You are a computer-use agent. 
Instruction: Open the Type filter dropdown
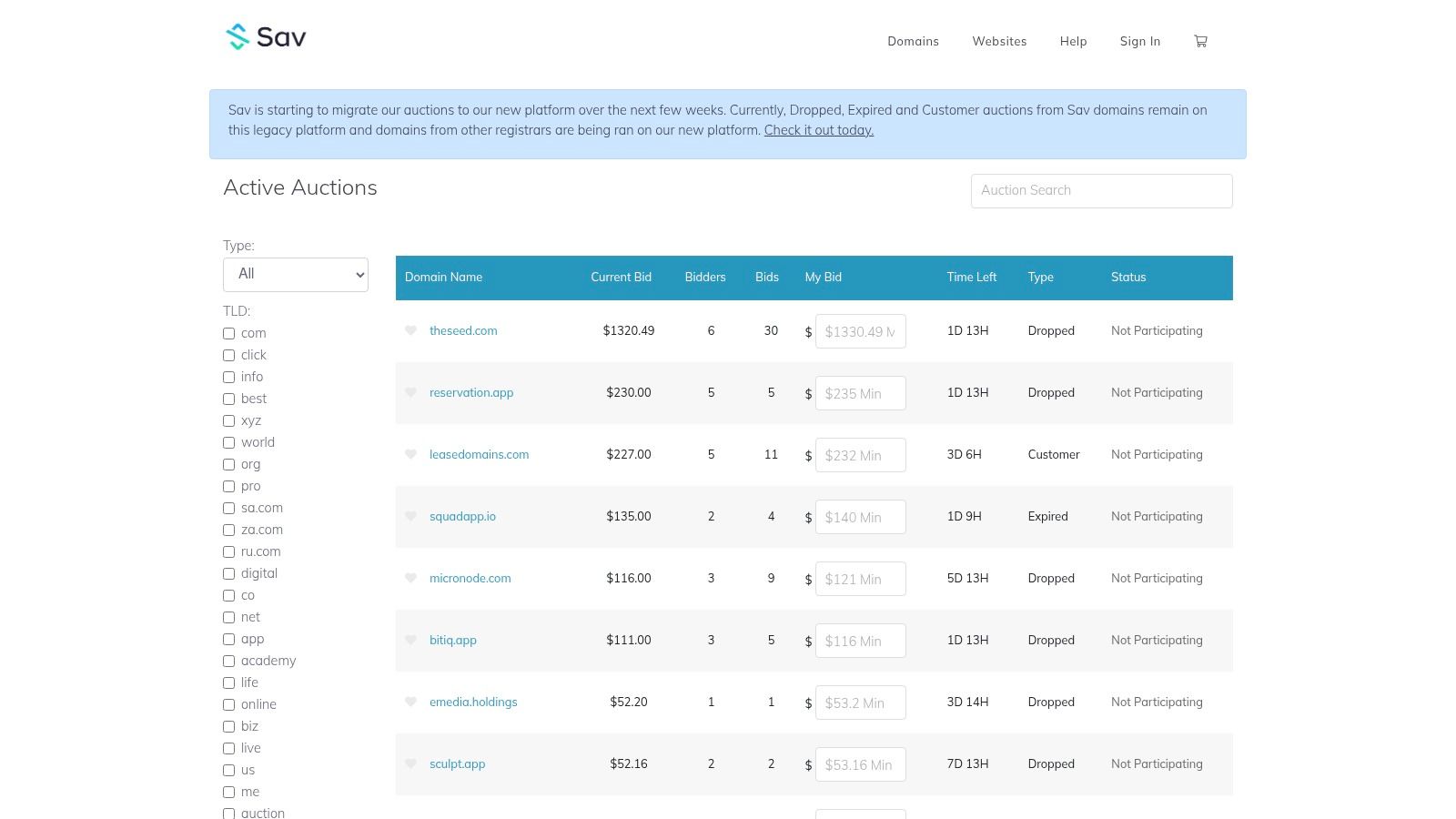click(x=296, y=275)
